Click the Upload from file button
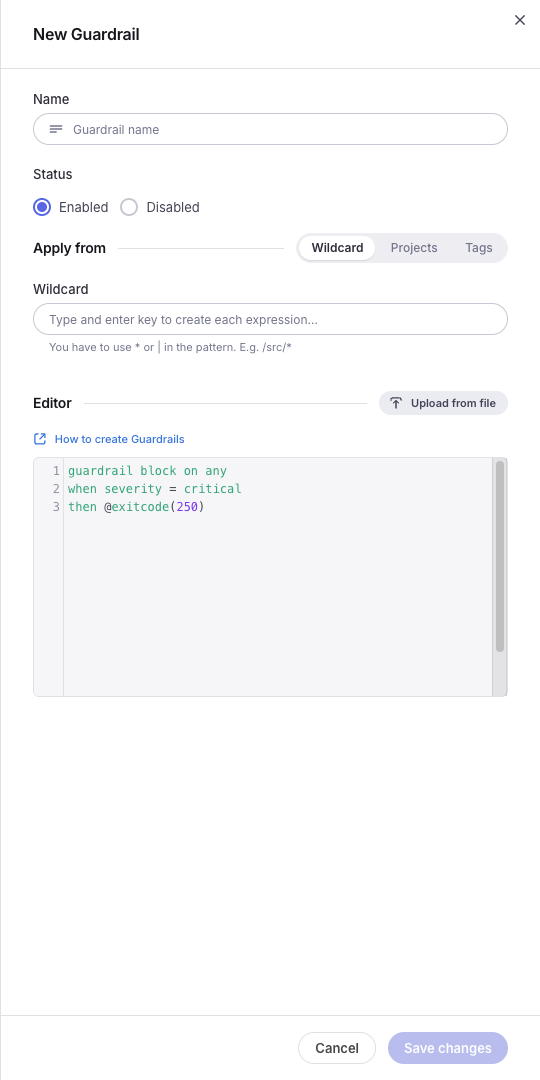This screenshot has height=1080, width=540. (x=443, y=403)
